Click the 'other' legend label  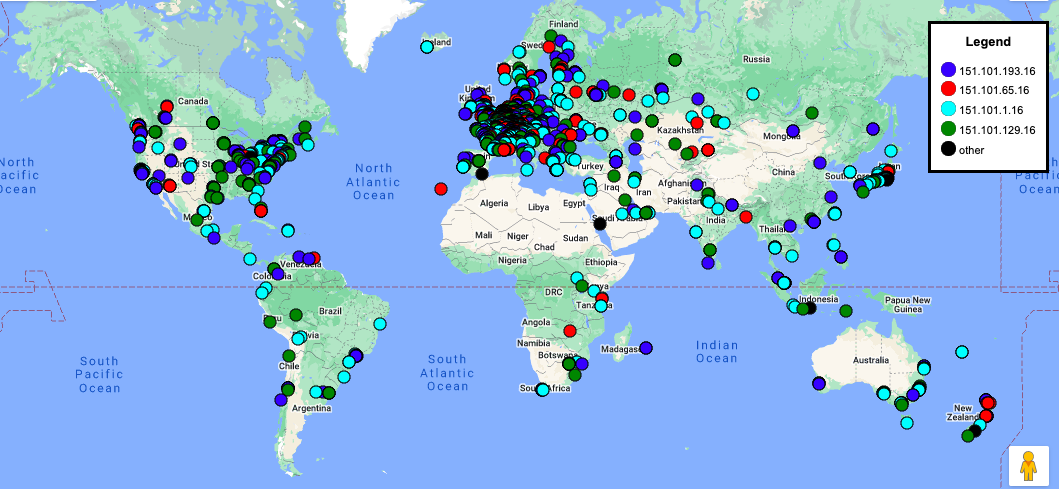coord(971,151)
